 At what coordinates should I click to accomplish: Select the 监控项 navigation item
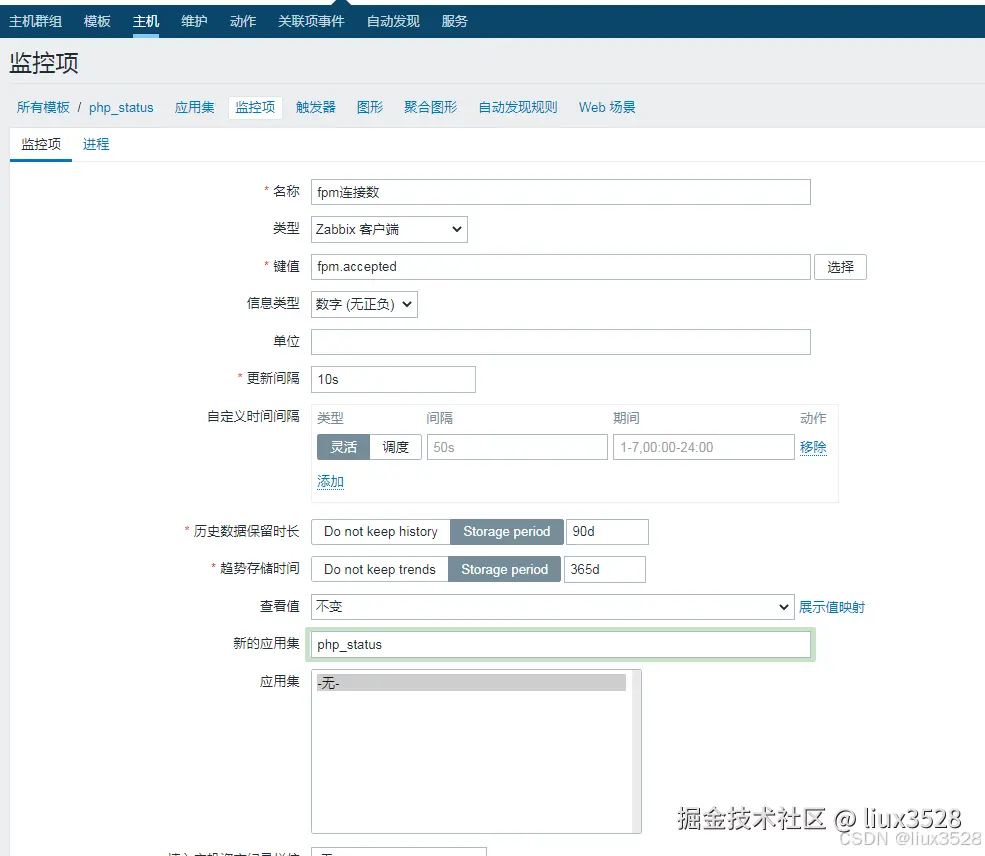255,107
